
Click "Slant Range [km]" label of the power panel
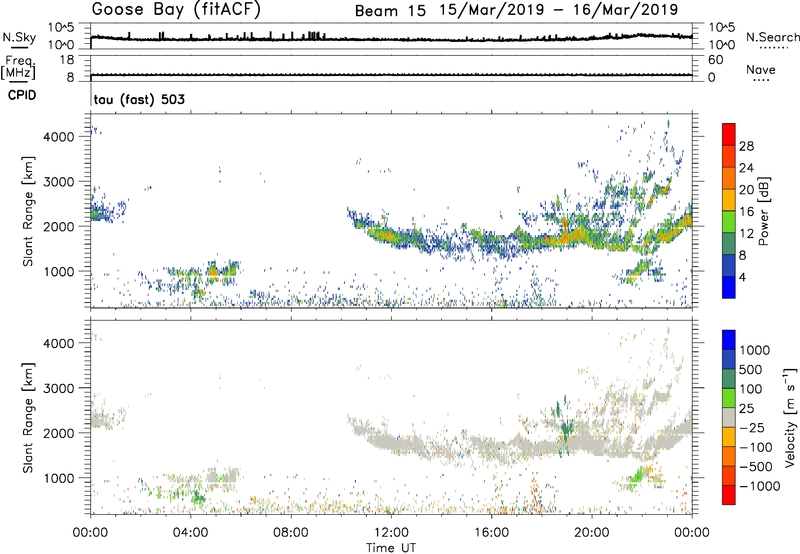tap(28, 211)
